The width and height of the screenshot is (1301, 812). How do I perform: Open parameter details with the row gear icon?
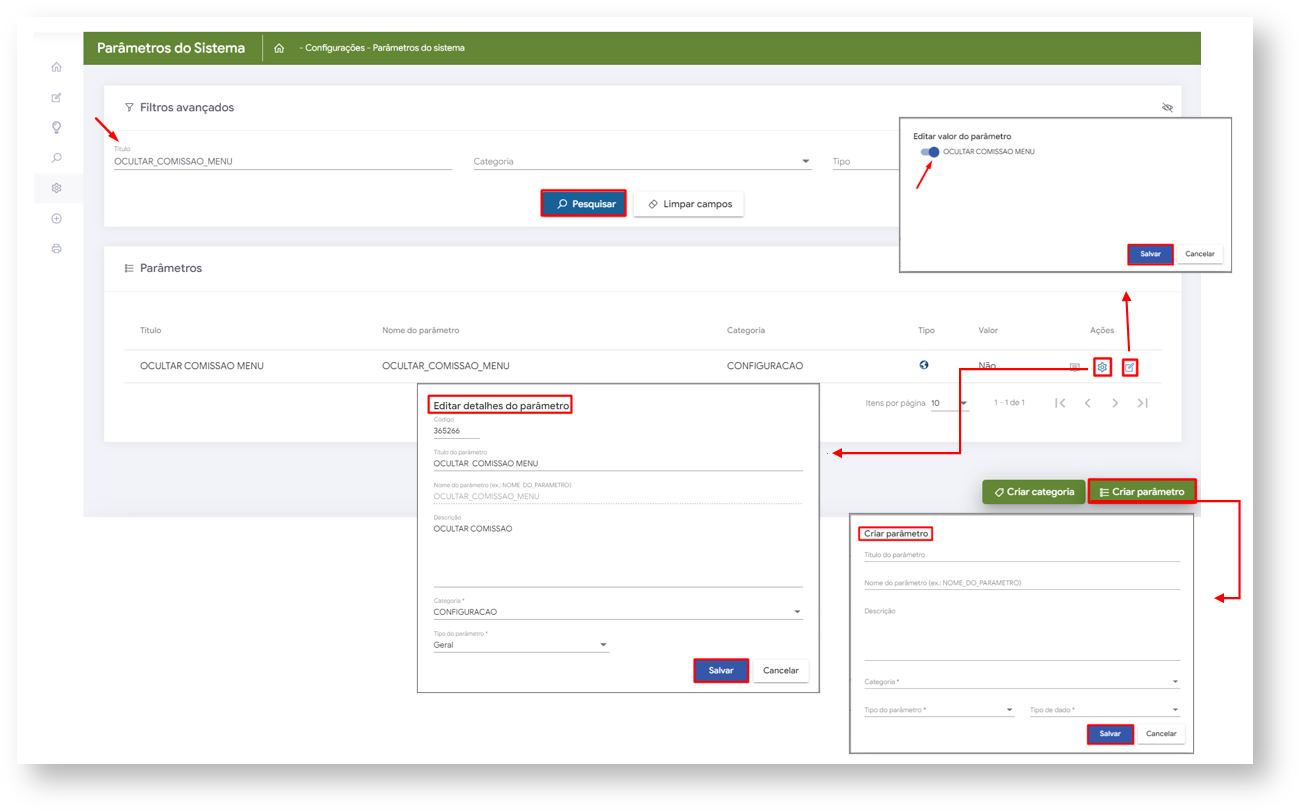pos(1102,367)
